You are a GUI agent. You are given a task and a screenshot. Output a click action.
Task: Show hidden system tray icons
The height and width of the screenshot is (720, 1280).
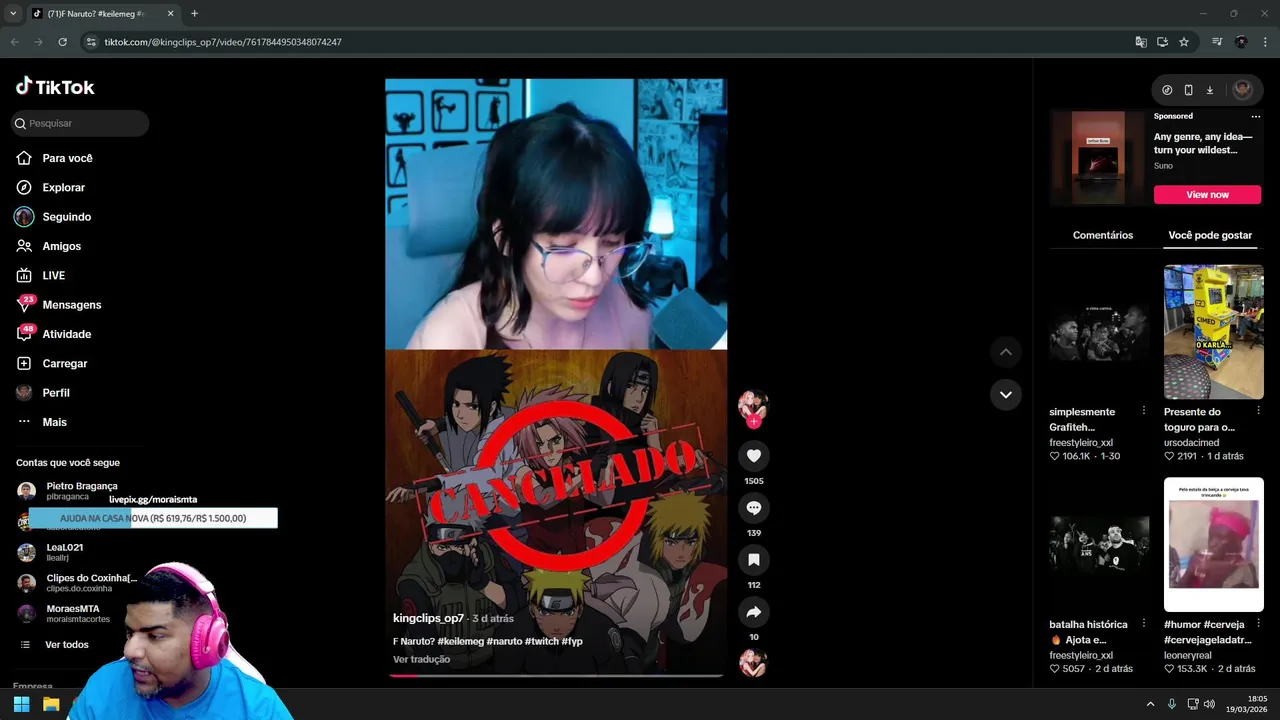tap(1150, 704)
